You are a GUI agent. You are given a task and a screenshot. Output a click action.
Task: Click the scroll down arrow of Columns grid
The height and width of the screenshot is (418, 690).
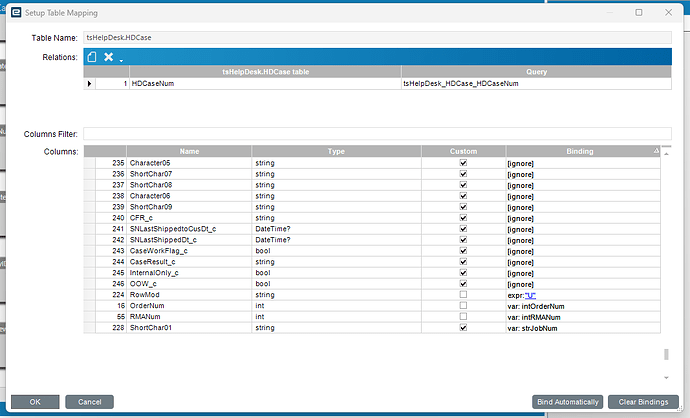(x=666, y=378)
